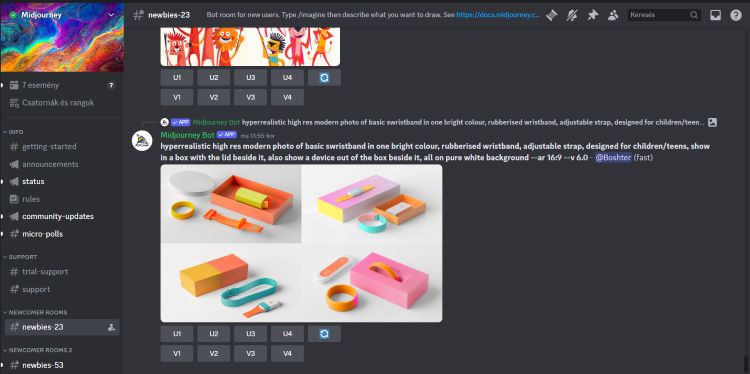Click the replied message preview text
Viewport: 750px width, 374px height.
click(473, 122)
